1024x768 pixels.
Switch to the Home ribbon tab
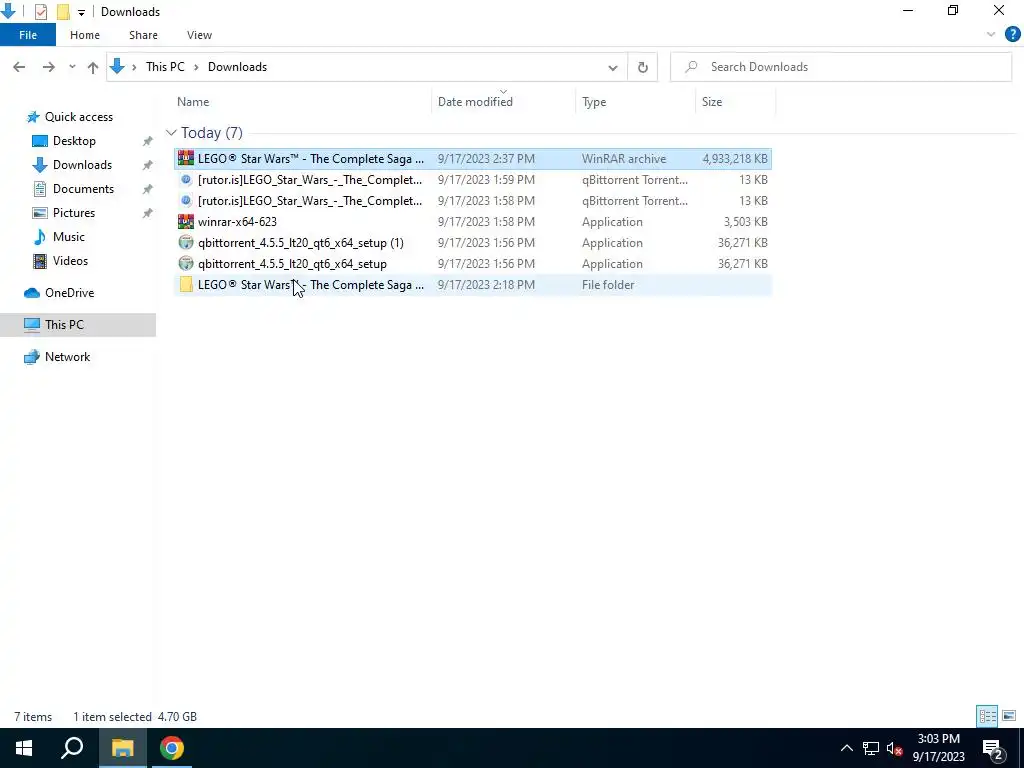[x=85, y=35]
